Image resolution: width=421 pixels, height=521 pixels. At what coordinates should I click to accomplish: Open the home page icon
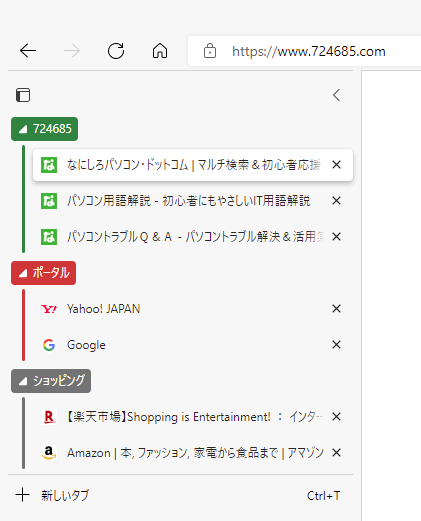pyautogui.click(x=160, y=51)
